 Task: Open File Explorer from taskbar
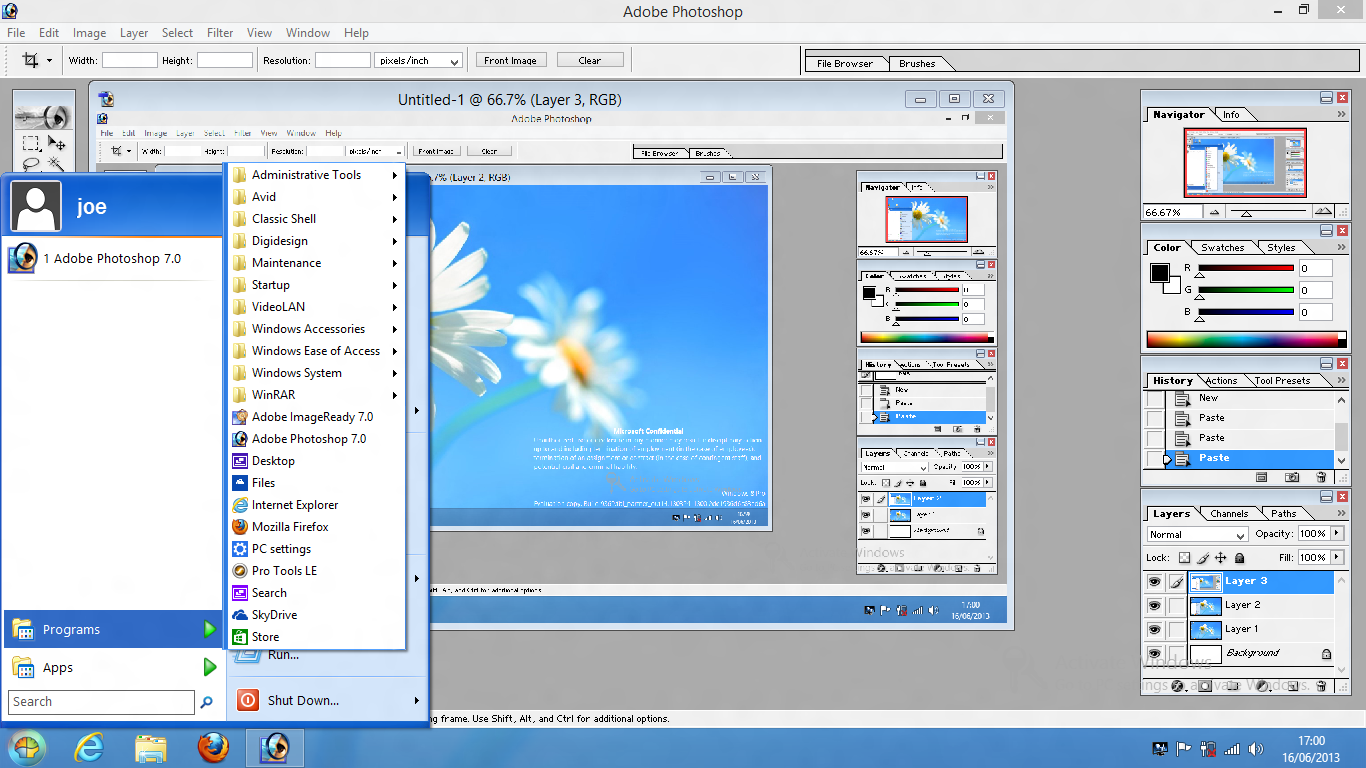(x=151, y=747)
